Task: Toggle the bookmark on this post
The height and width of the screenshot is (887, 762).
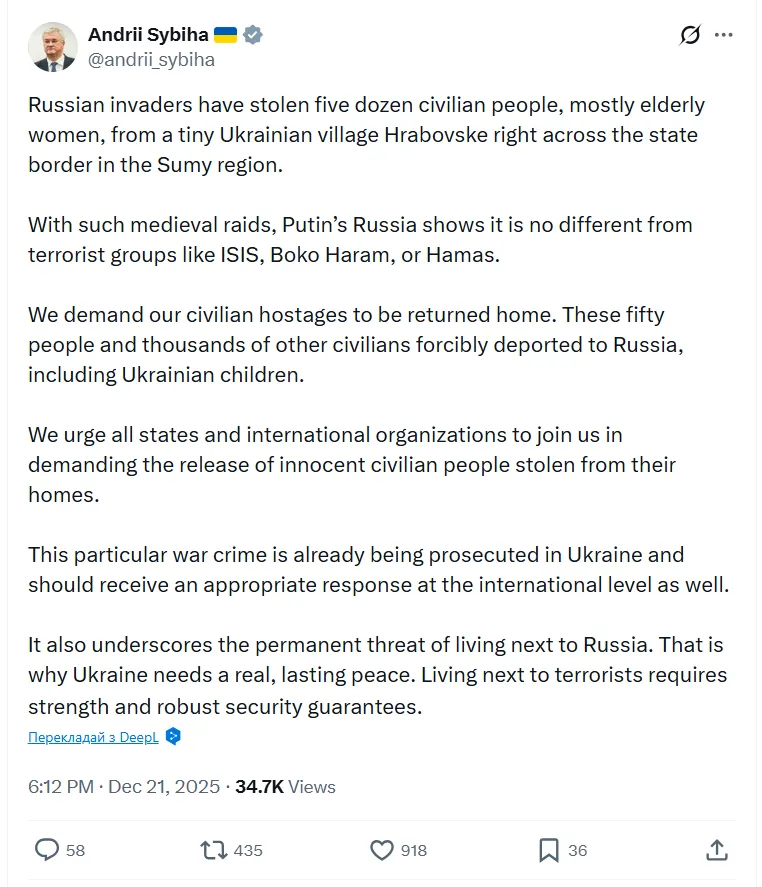Action: 548,849
